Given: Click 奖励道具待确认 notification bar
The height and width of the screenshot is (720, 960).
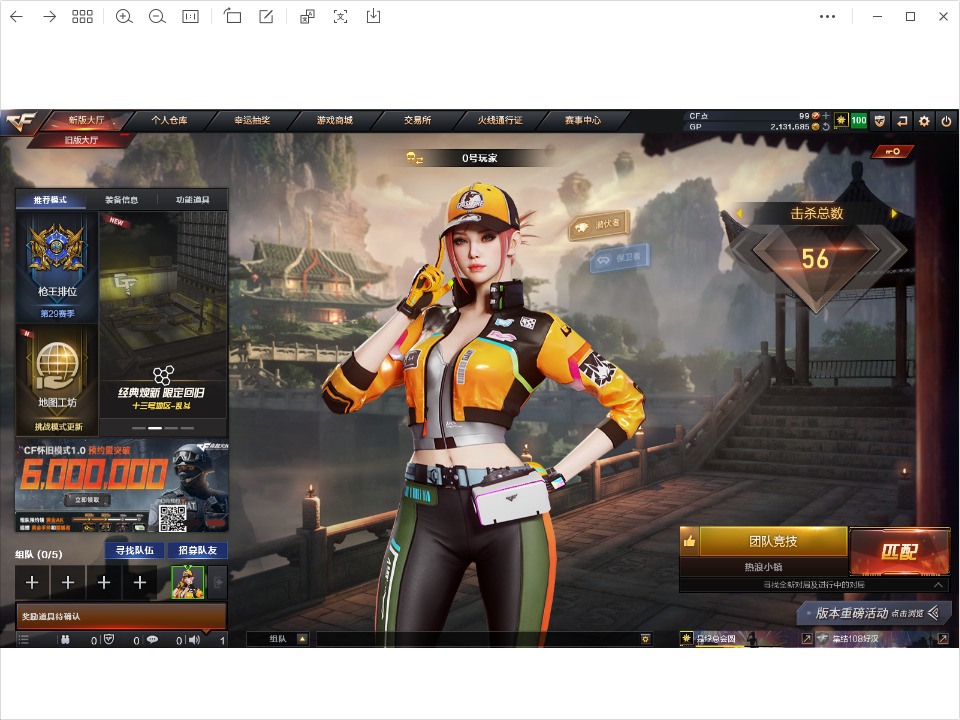Looking at the screenshot, I should 121,617.
